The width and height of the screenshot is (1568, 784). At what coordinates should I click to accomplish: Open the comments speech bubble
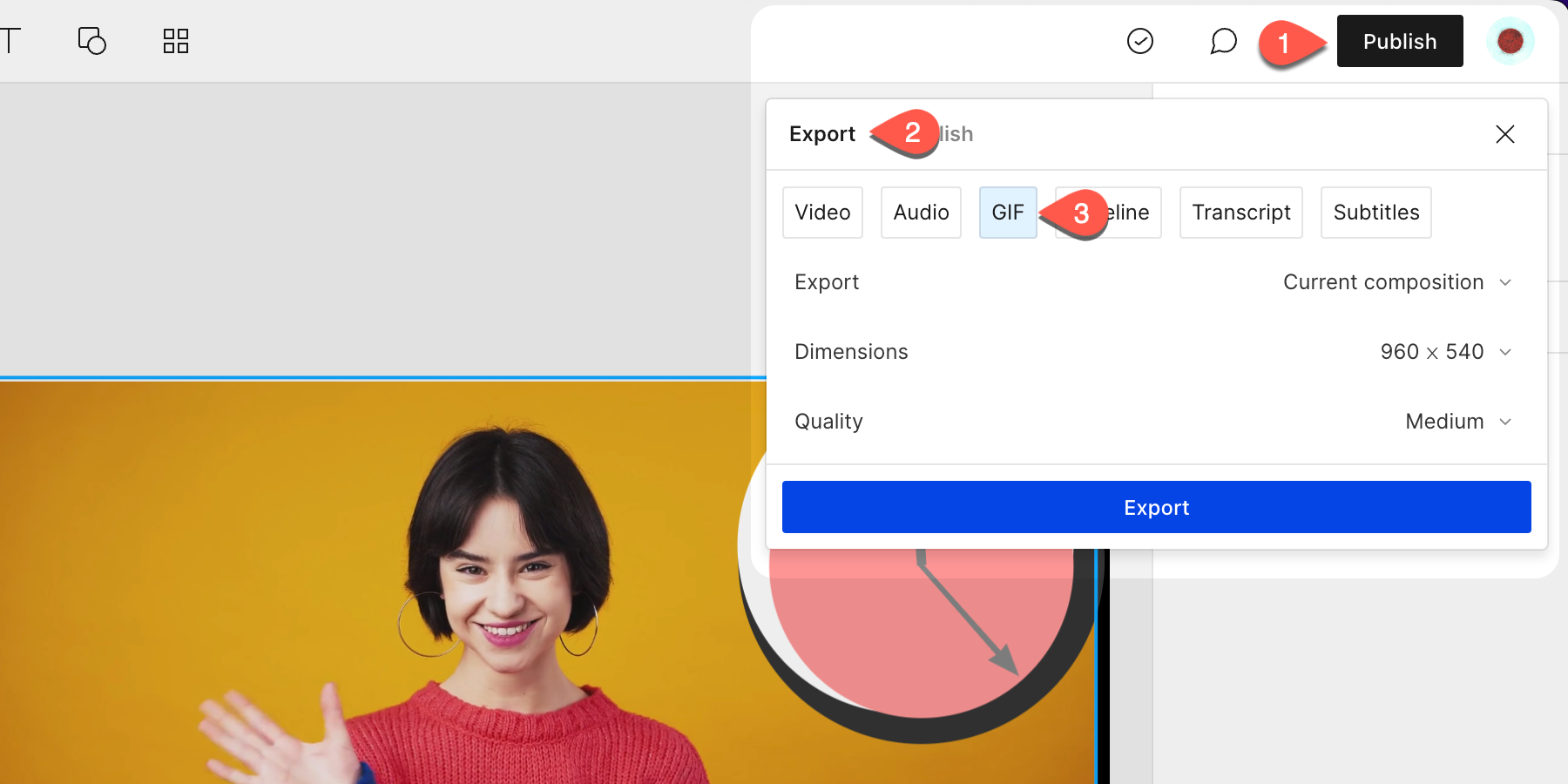pos(1224,41)
